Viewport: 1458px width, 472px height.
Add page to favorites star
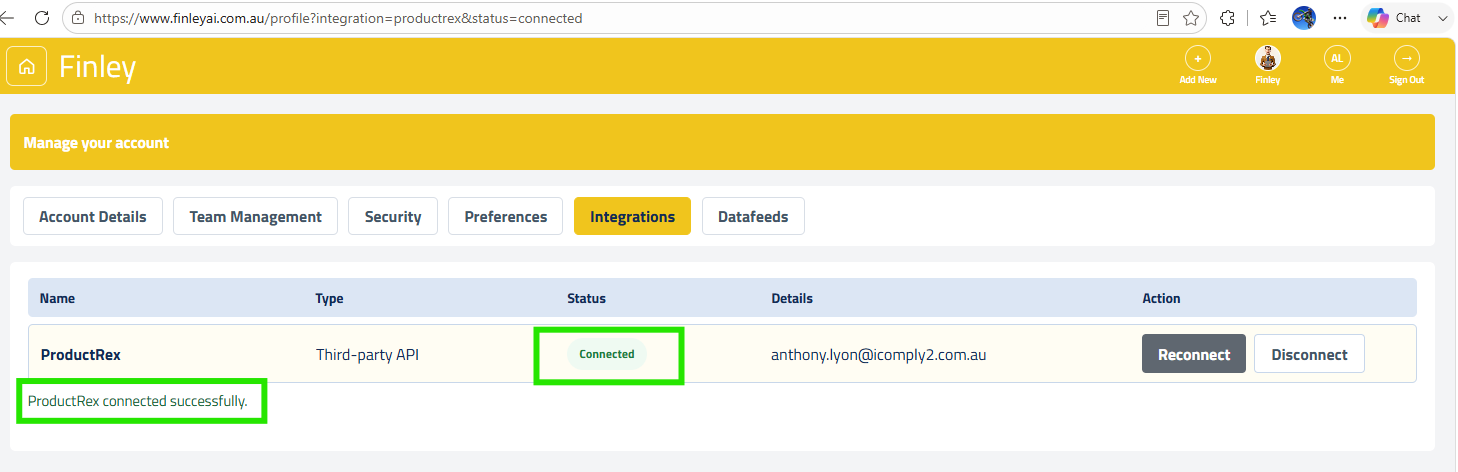1191,18
